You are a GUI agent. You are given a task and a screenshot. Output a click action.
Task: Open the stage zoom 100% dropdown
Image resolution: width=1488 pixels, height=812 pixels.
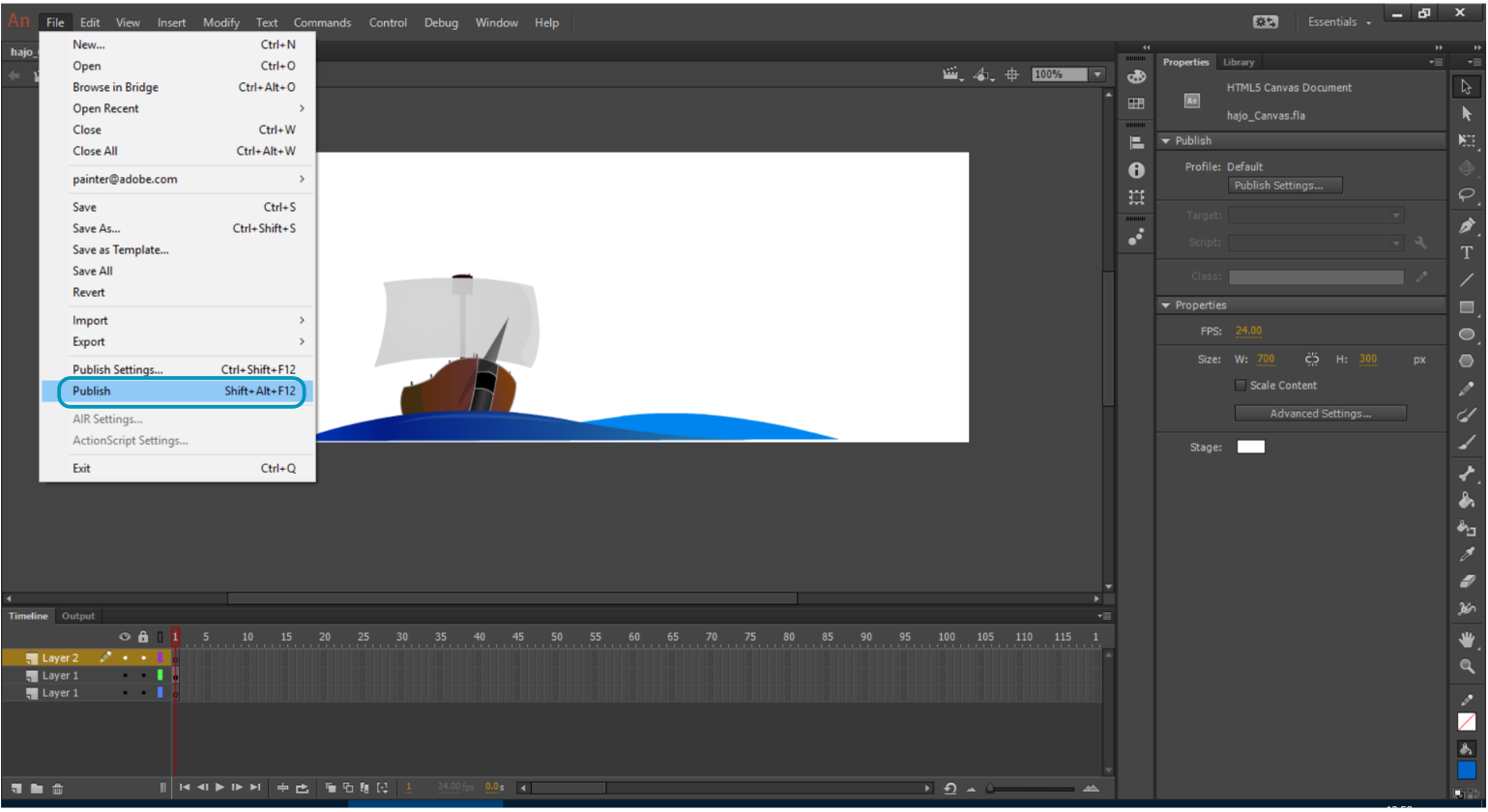coord(1097,74)
